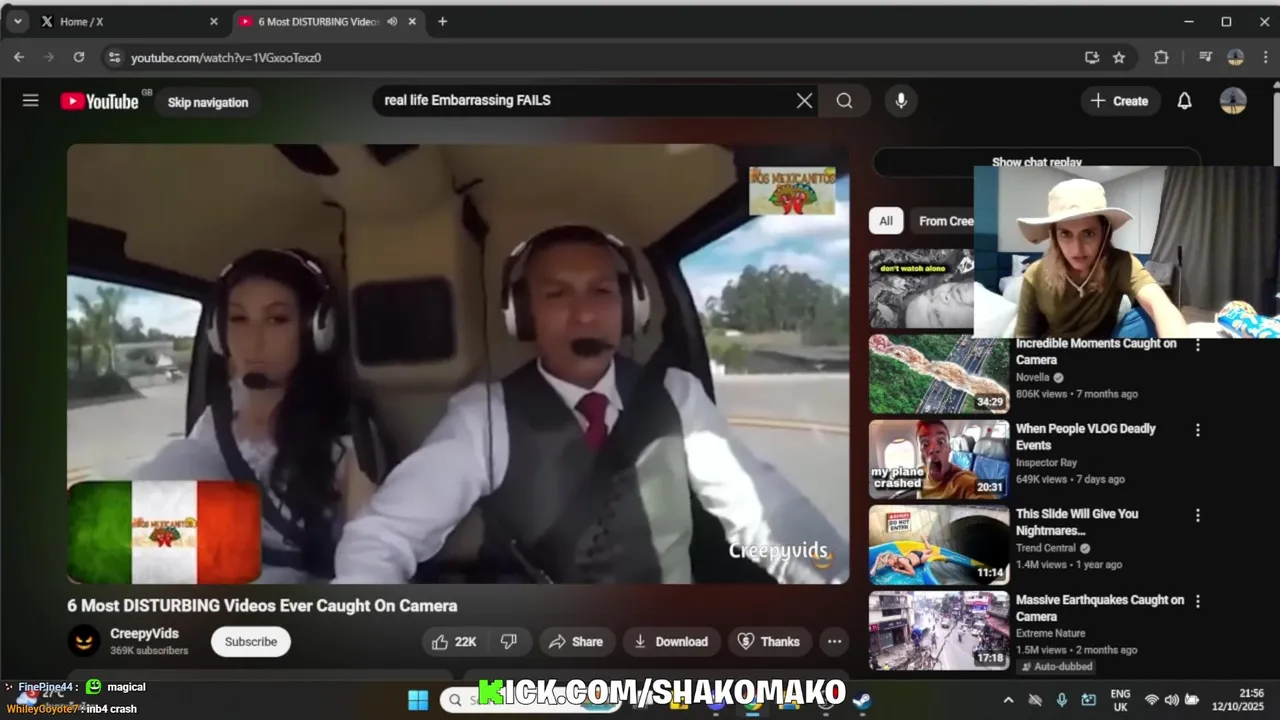Screen dimensions: 1280x720
Task: Open options for When People VLOG video
Action: [1197, 430]
